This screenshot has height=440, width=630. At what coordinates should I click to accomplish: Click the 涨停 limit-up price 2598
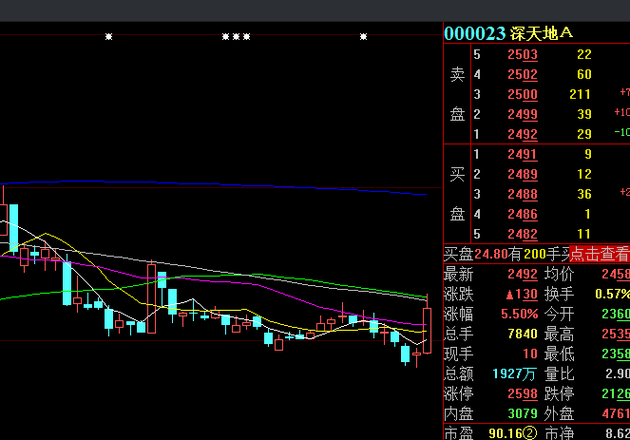pyautogui.click(x=522, y=394)
